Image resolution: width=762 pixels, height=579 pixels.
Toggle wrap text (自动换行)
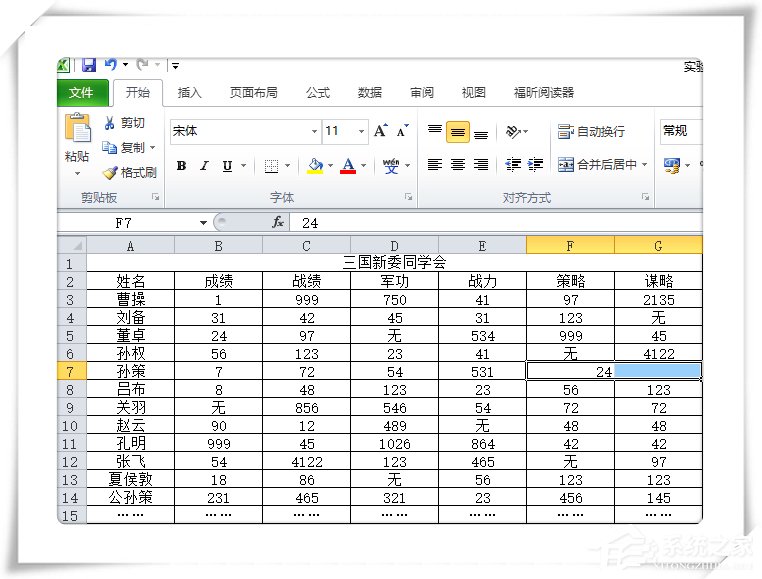pyautogui.click(x=591, y=131)
